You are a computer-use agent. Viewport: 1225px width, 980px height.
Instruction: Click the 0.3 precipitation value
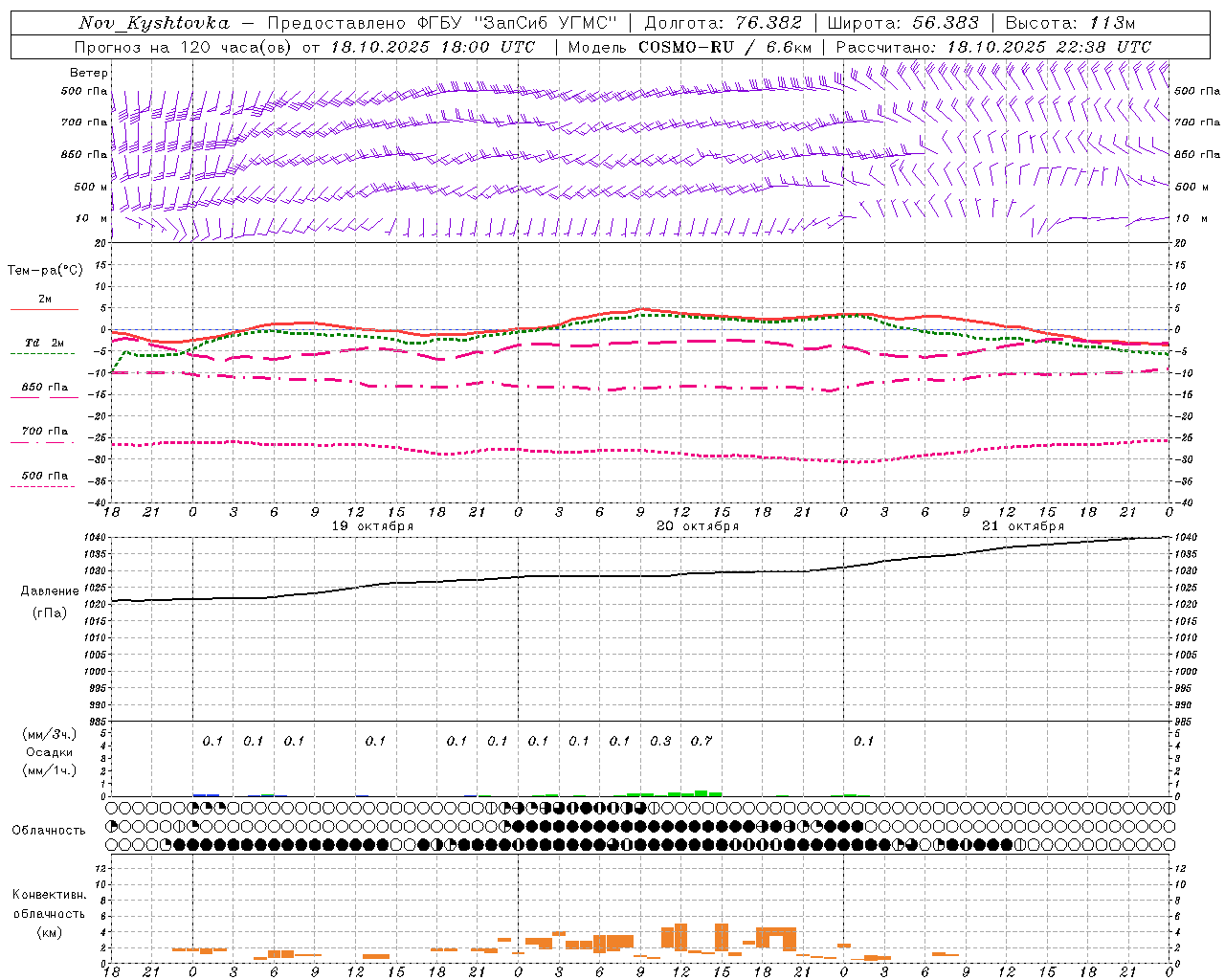pyautogui.click(x=660, y=741)
